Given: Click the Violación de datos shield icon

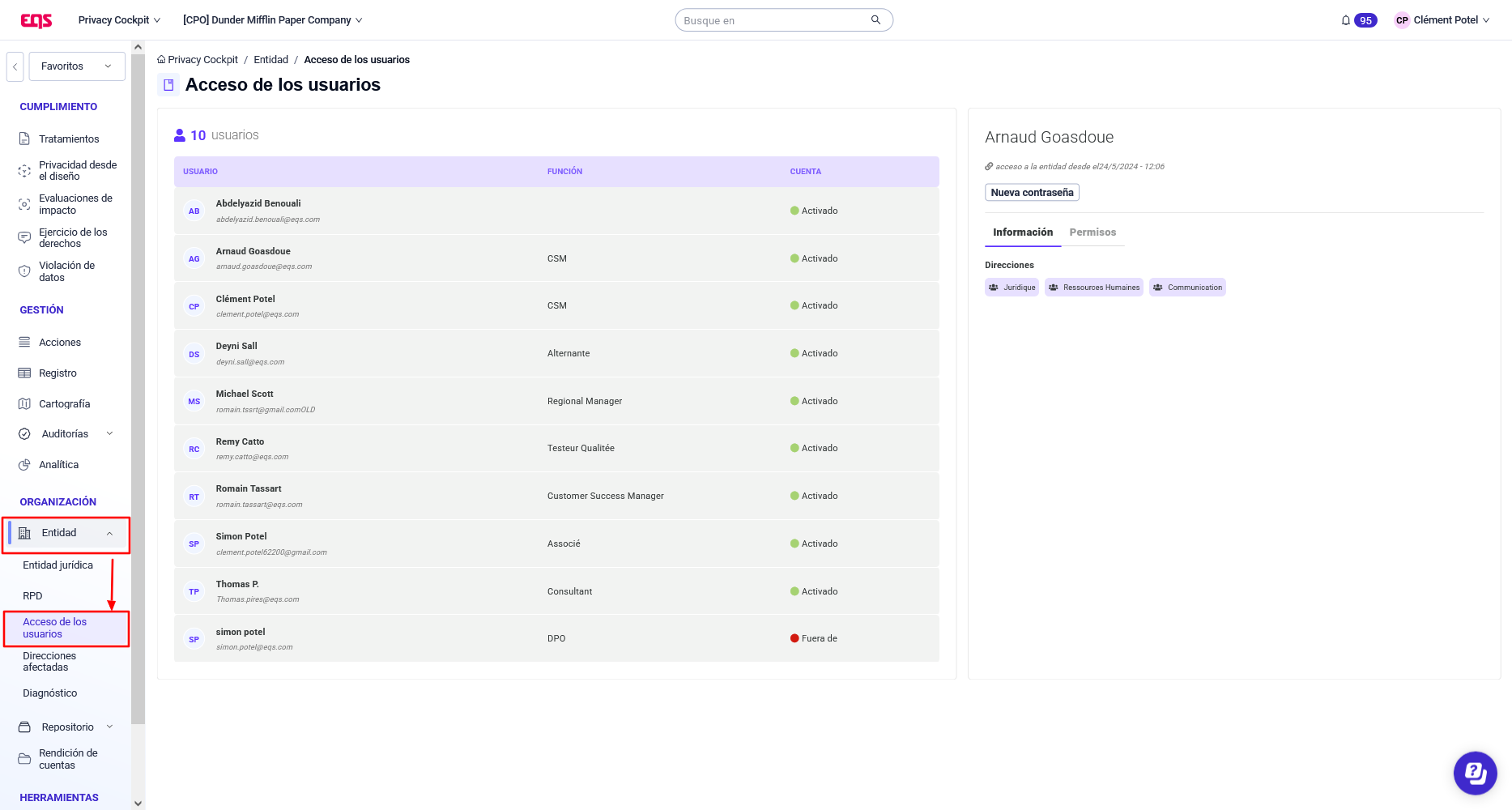Looking at the screenshot, I should [25, 271].
